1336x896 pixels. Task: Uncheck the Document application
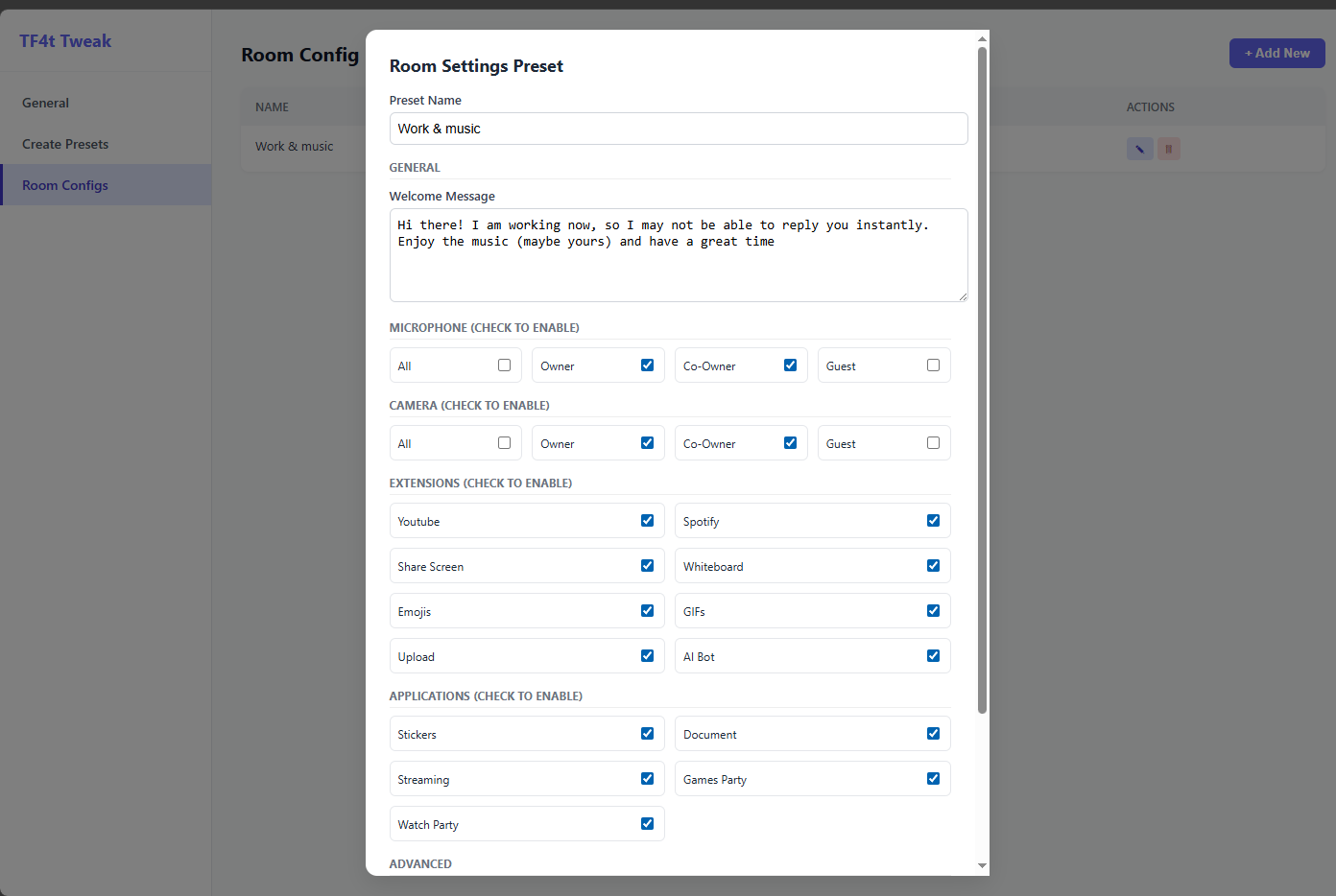(x=933, y=734)
